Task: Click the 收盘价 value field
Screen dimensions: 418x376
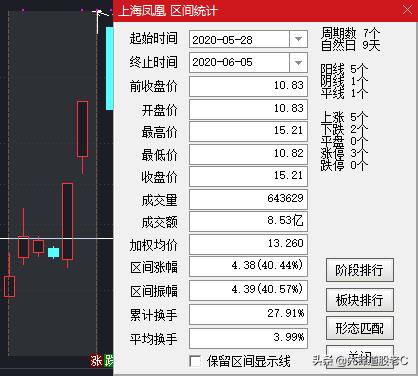Action: point(248,176)
